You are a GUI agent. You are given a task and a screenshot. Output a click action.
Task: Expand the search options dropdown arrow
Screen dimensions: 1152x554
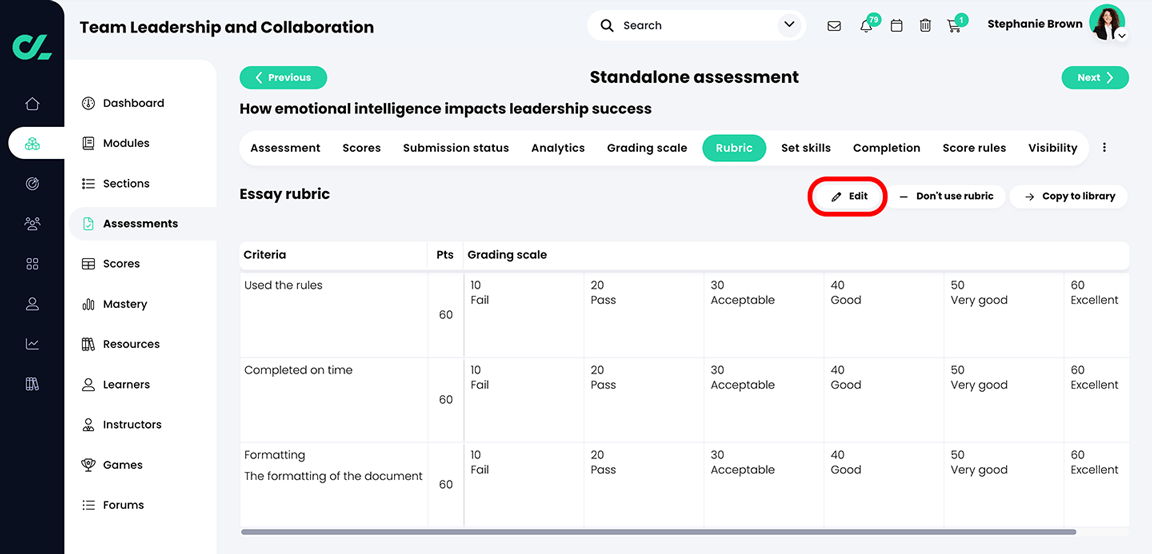coord(789,25)
